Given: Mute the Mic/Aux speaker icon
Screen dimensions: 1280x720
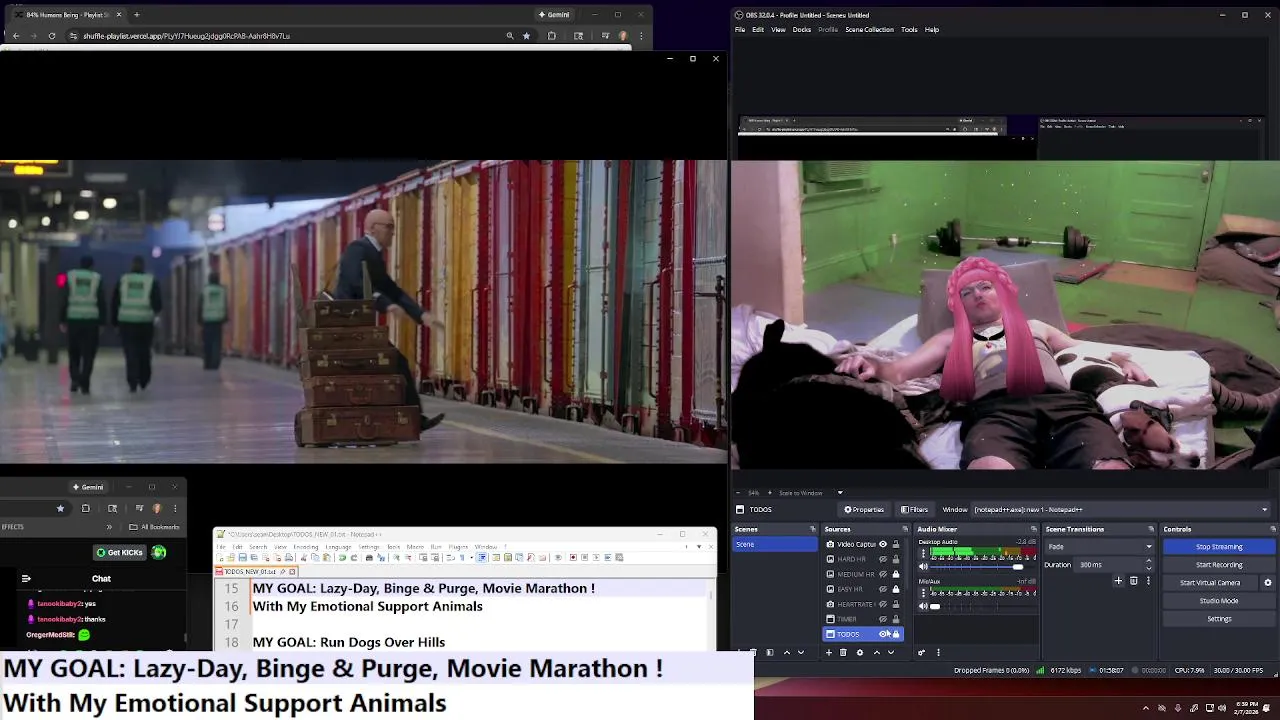Looking at the screenshot, I should coord(923,606).
